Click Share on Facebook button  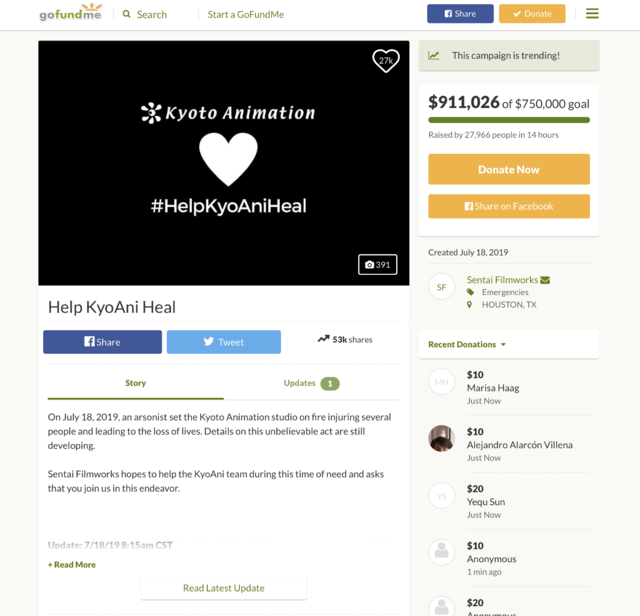(509, 206)
